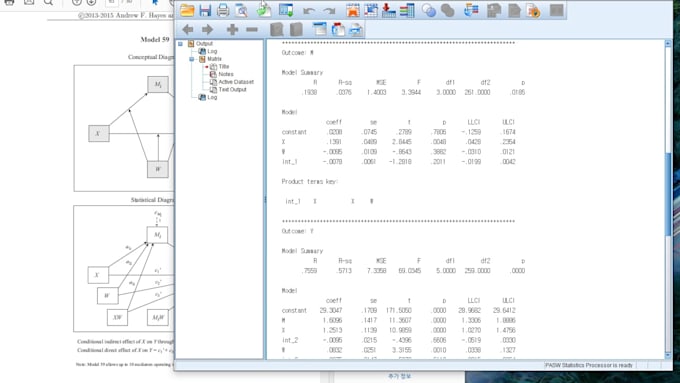Save the output with the floppy disk icon
Screen dimensions: 680x383
pos(205,10)
